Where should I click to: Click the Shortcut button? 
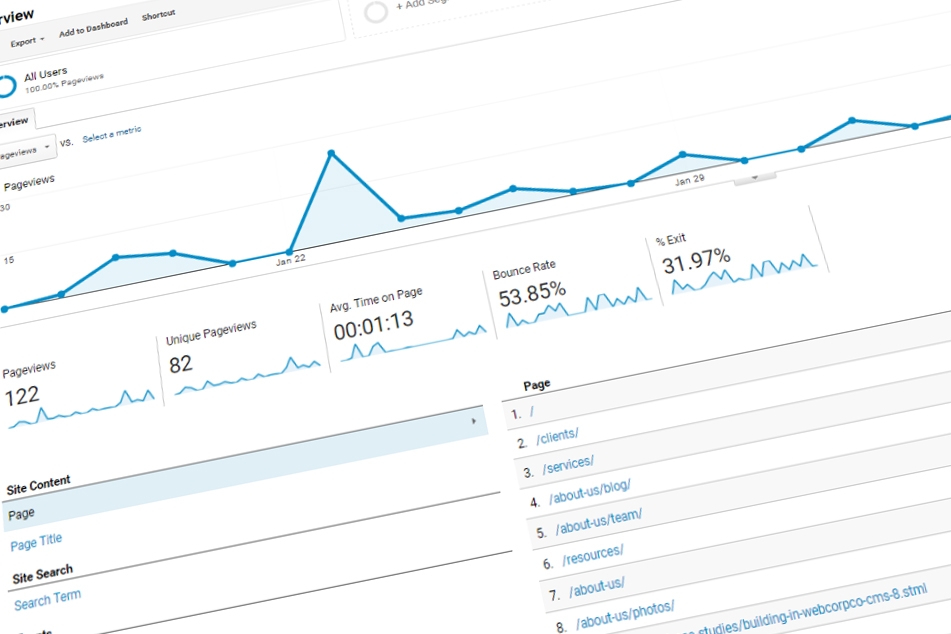coord(158,15)
